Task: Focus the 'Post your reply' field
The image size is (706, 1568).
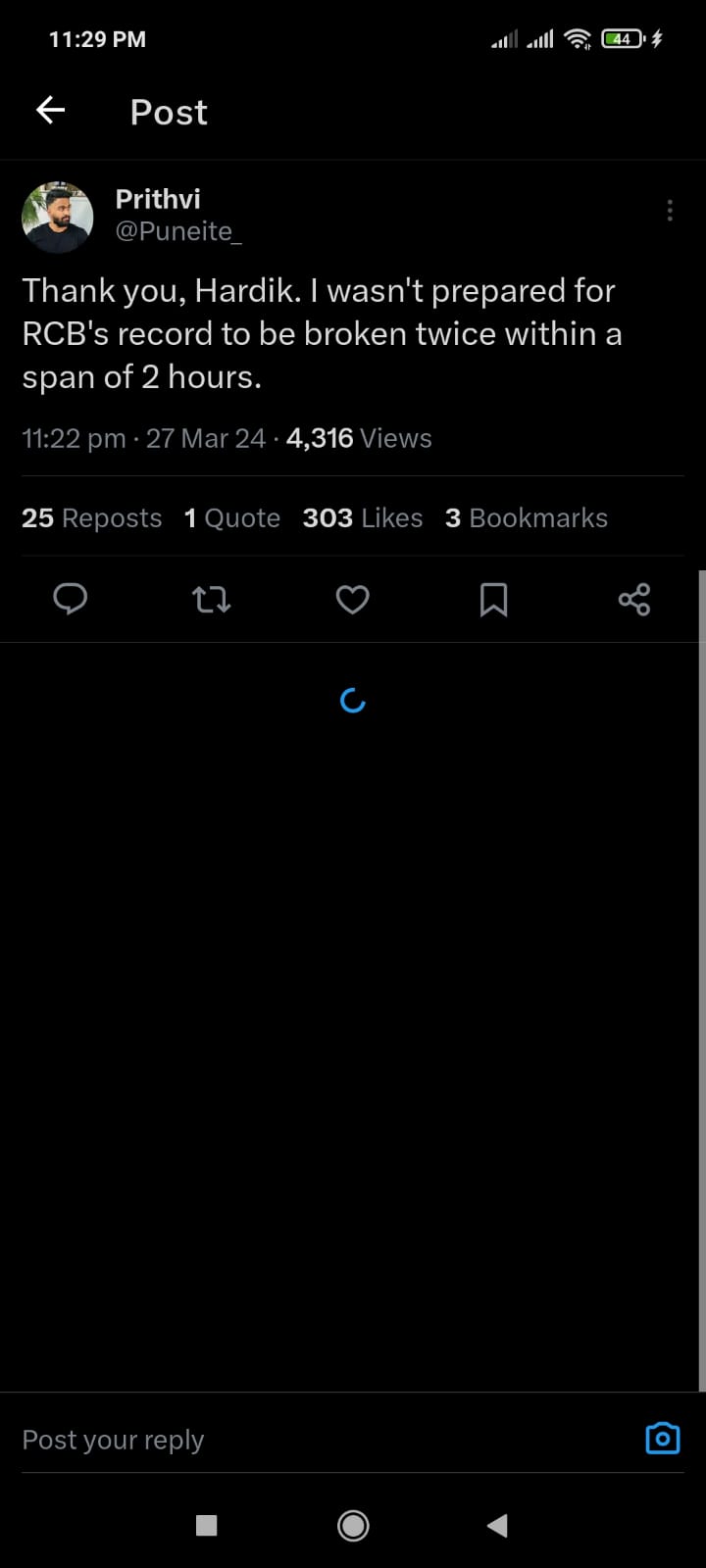Action: click(x=294, y=1440)
